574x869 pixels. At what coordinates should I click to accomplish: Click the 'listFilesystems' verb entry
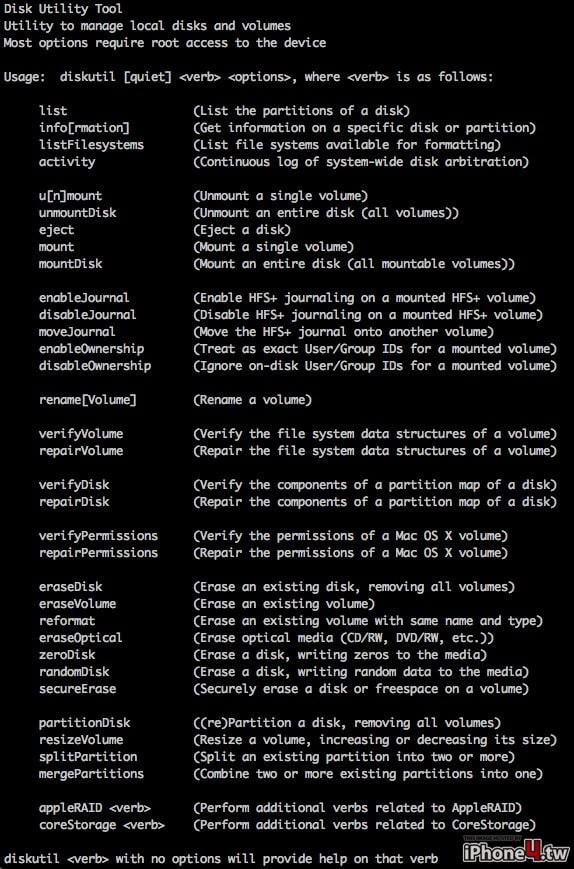[91, 145]
